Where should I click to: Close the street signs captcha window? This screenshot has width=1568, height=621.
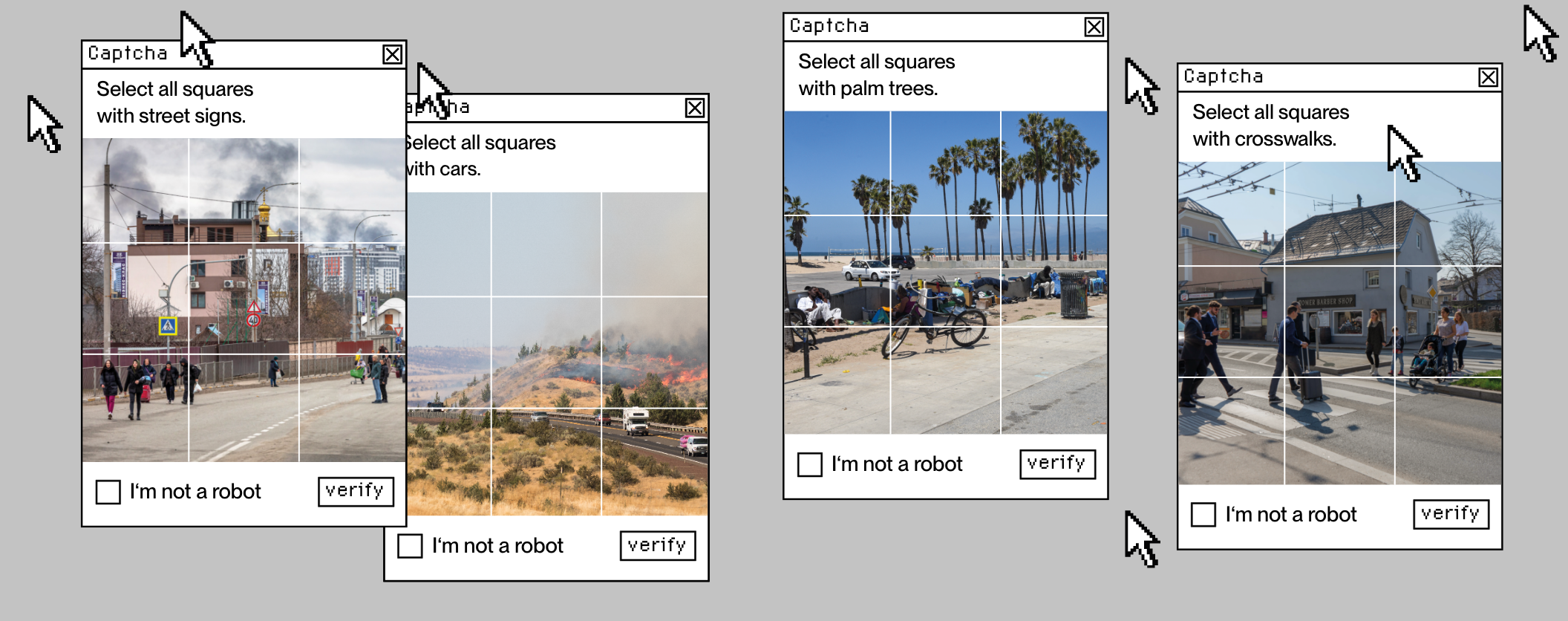(x=392, y=54)
